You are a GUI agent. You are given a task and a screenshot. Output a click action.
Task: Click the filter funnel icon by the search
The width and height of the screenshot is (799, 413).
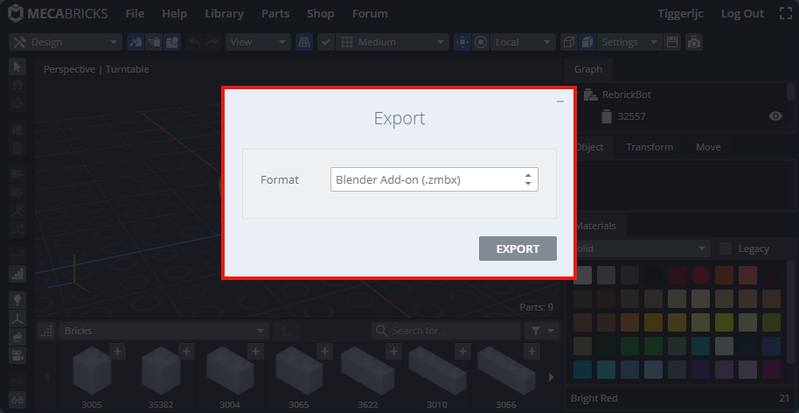click(537, 331)
